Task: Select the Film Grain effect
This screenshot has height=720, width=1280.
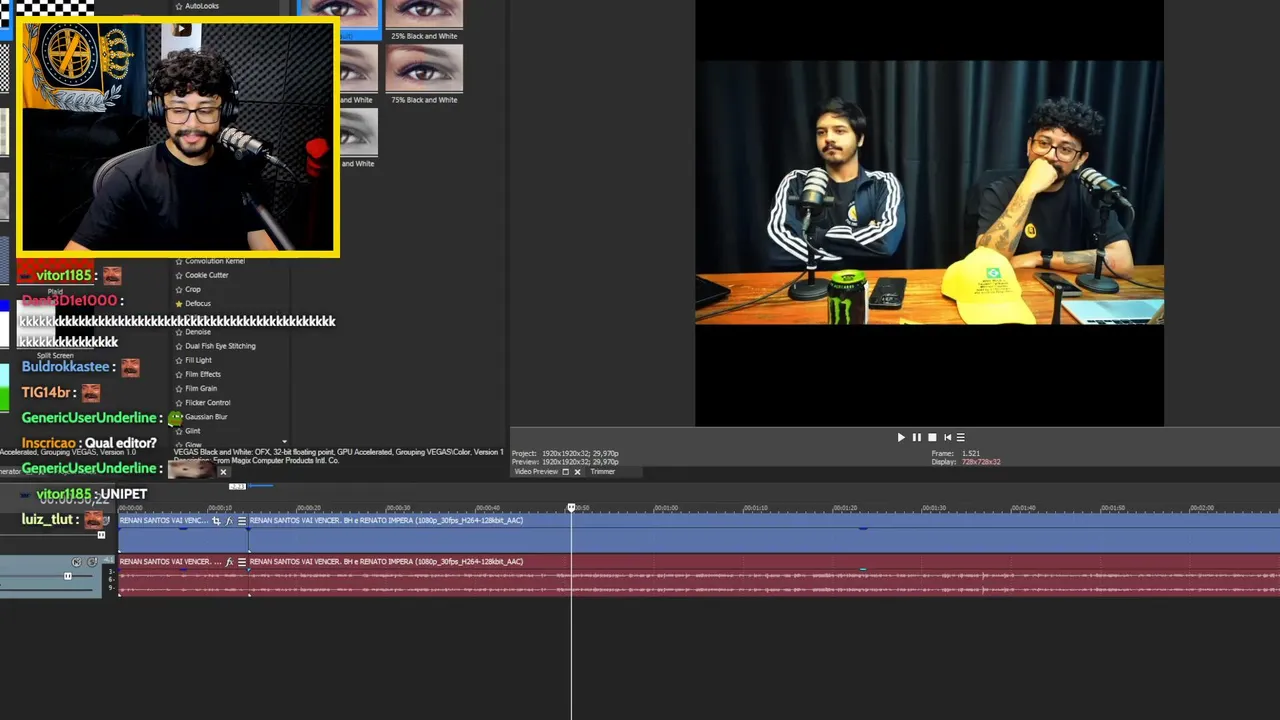Action: (x=201, y=388)
